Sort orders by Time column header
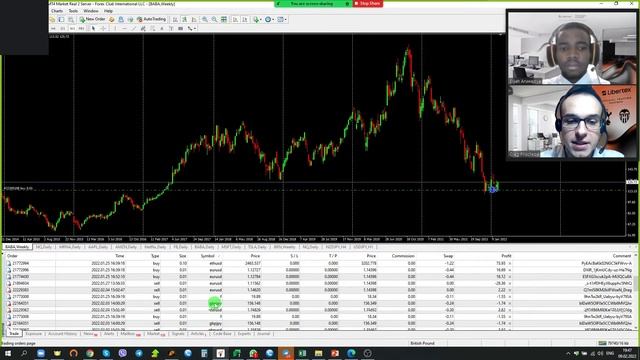 tap(120, 256)
